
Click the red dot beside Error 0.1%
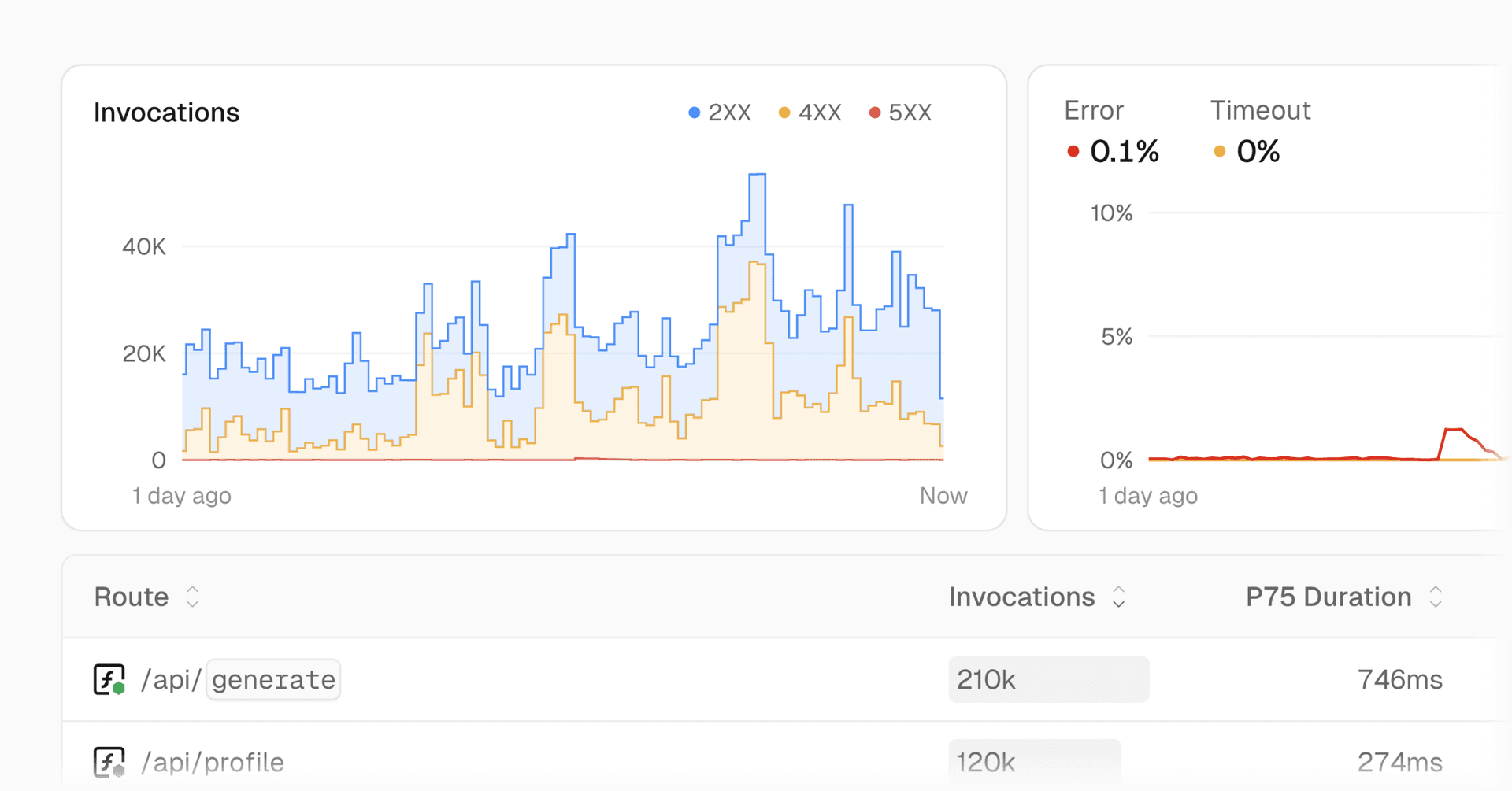(1073, 151)
